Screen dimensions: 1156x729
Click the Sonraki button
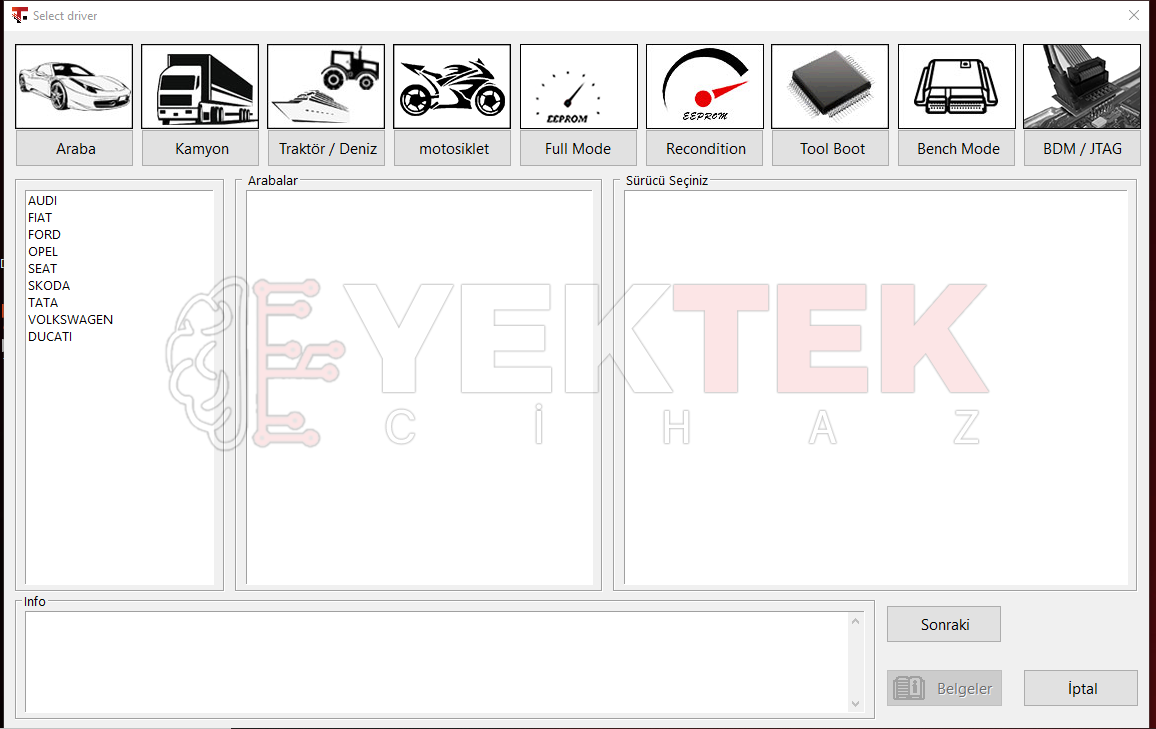click(944, 624)
